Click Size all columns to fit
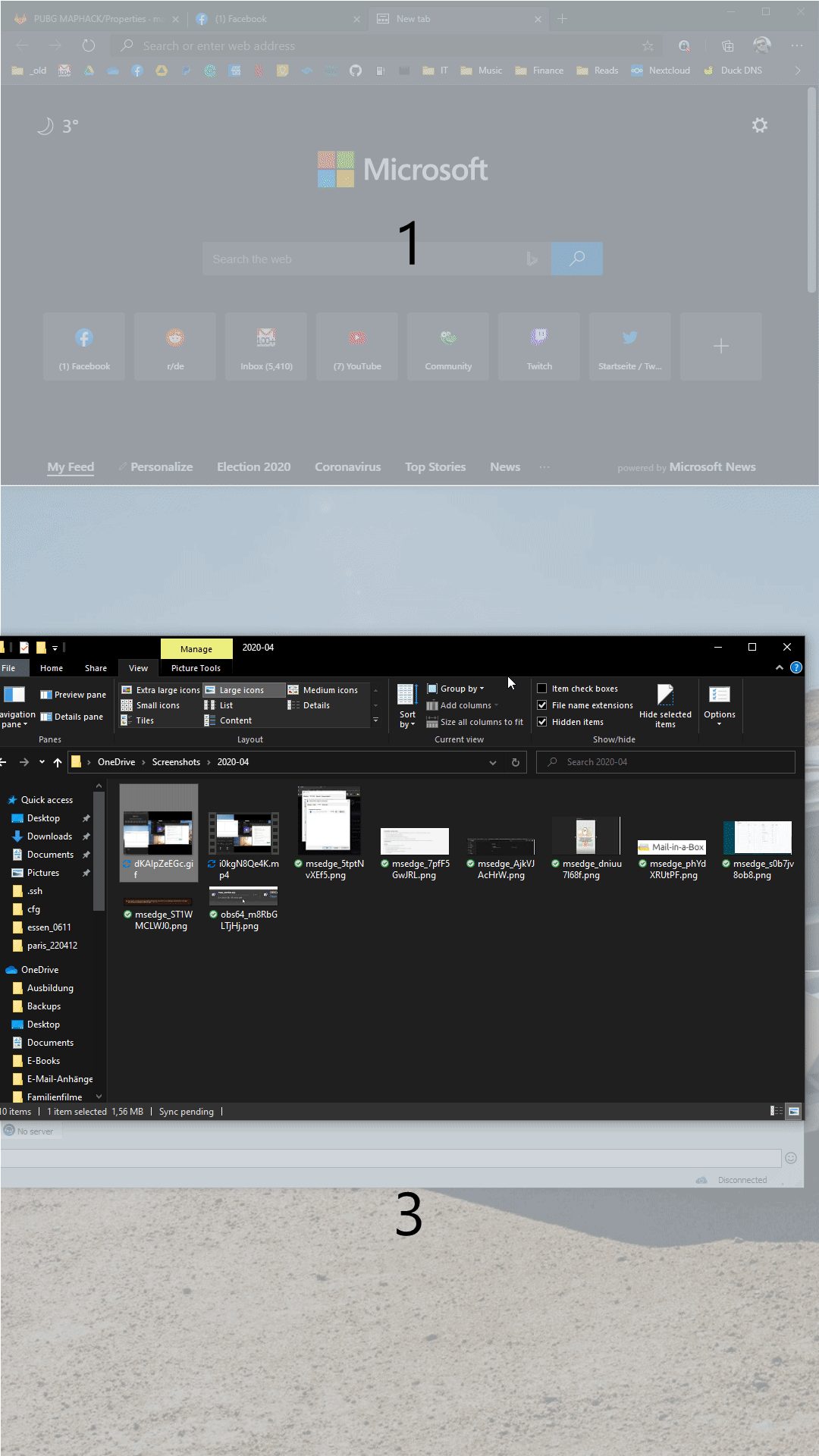 [x=475, y=722]
